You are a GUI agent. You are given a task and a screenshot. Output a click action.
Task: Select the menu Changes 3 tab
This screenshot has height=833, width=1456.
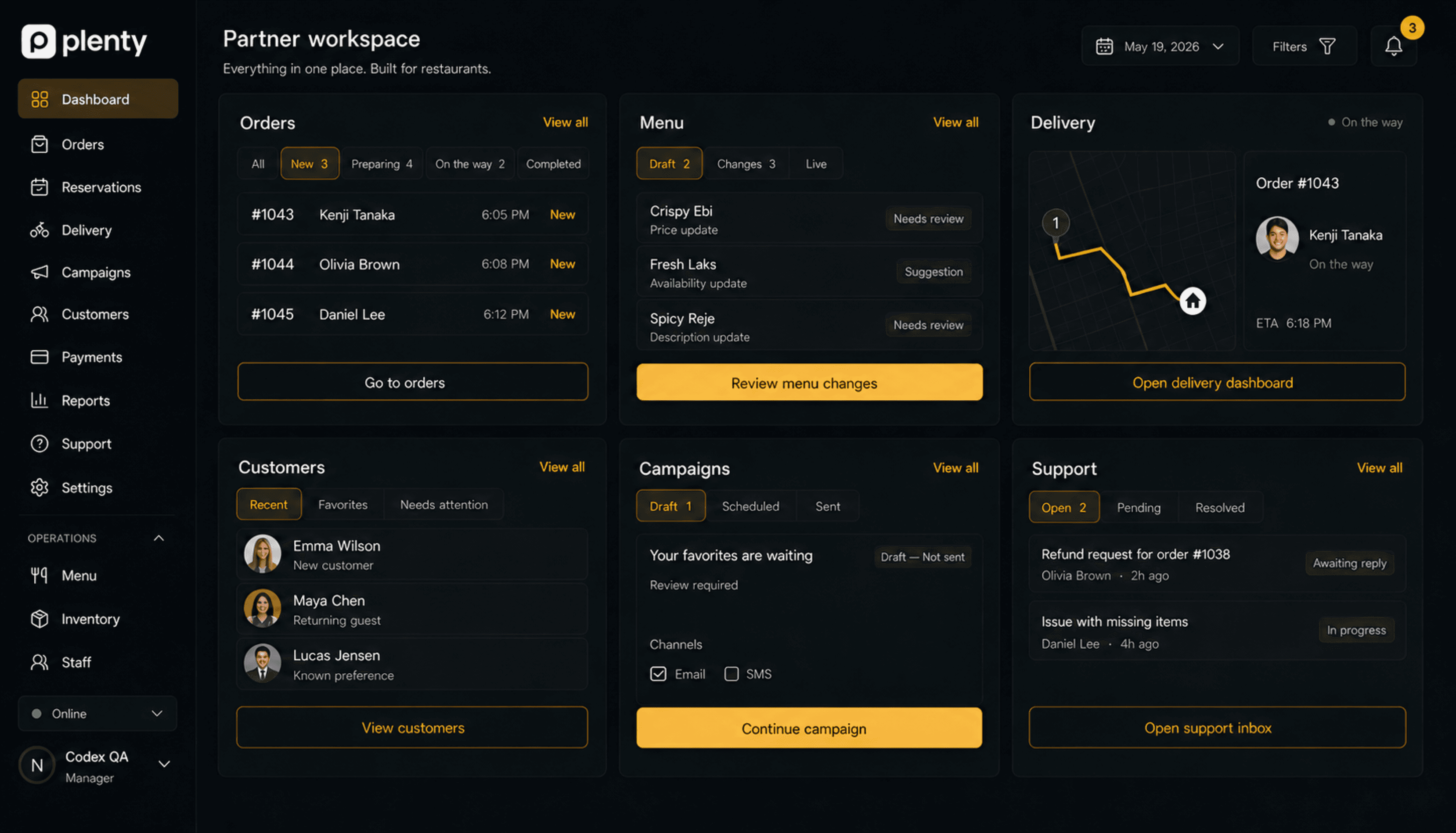(x=746, y=164)
